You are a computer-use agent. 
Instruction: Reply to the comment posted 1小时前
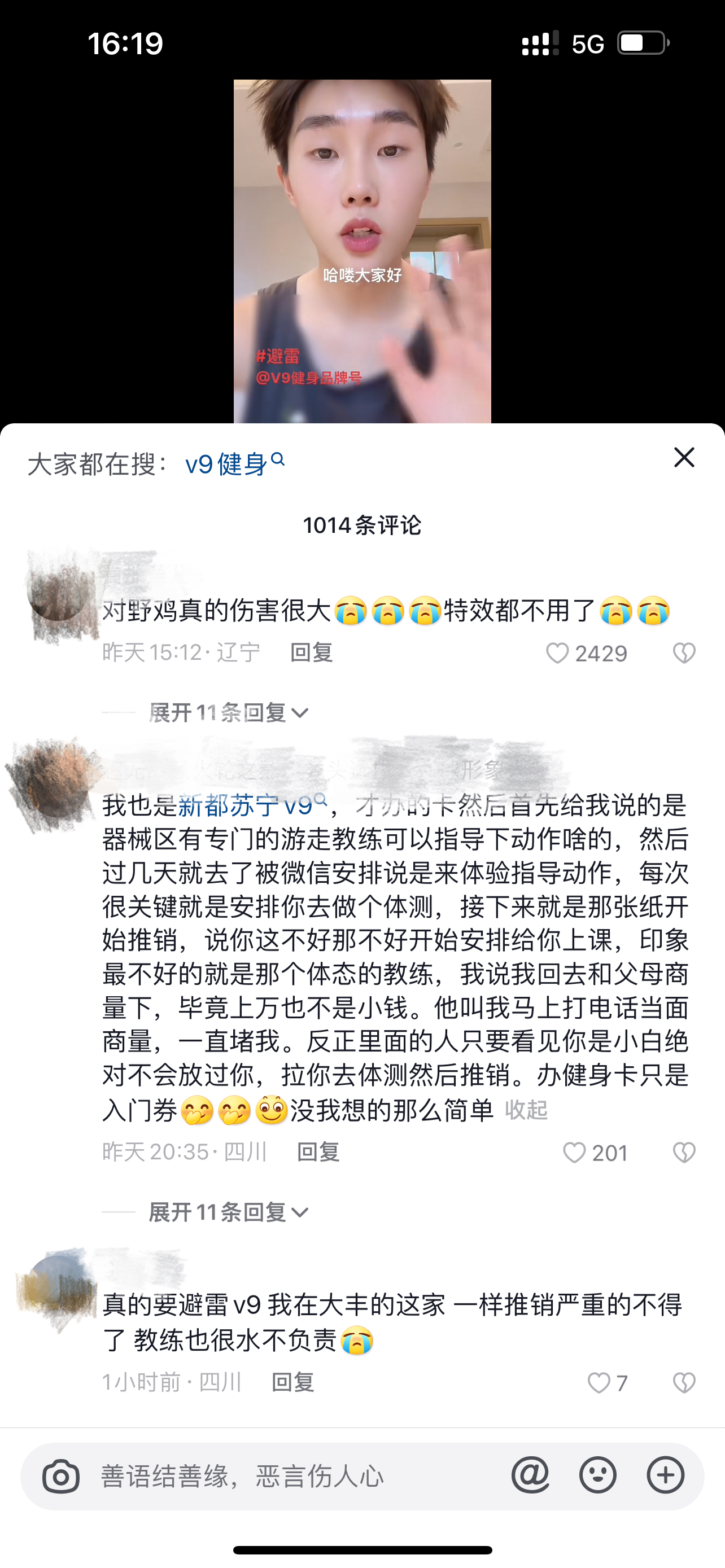[x=293, y=1382]
